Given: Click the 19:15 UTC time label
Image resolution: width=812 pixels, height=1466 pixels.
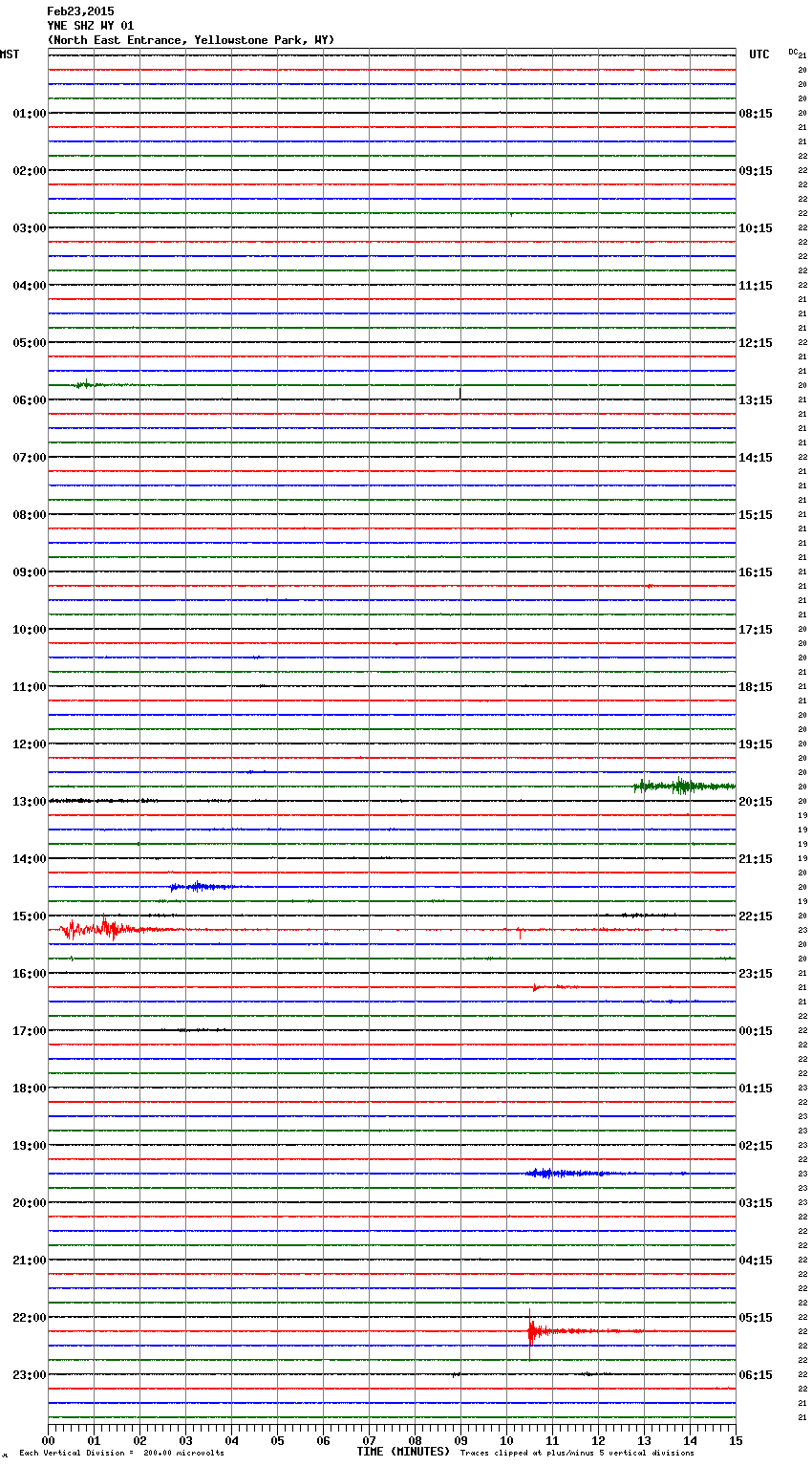Looking at the screenshot, I should click(756, 744).
